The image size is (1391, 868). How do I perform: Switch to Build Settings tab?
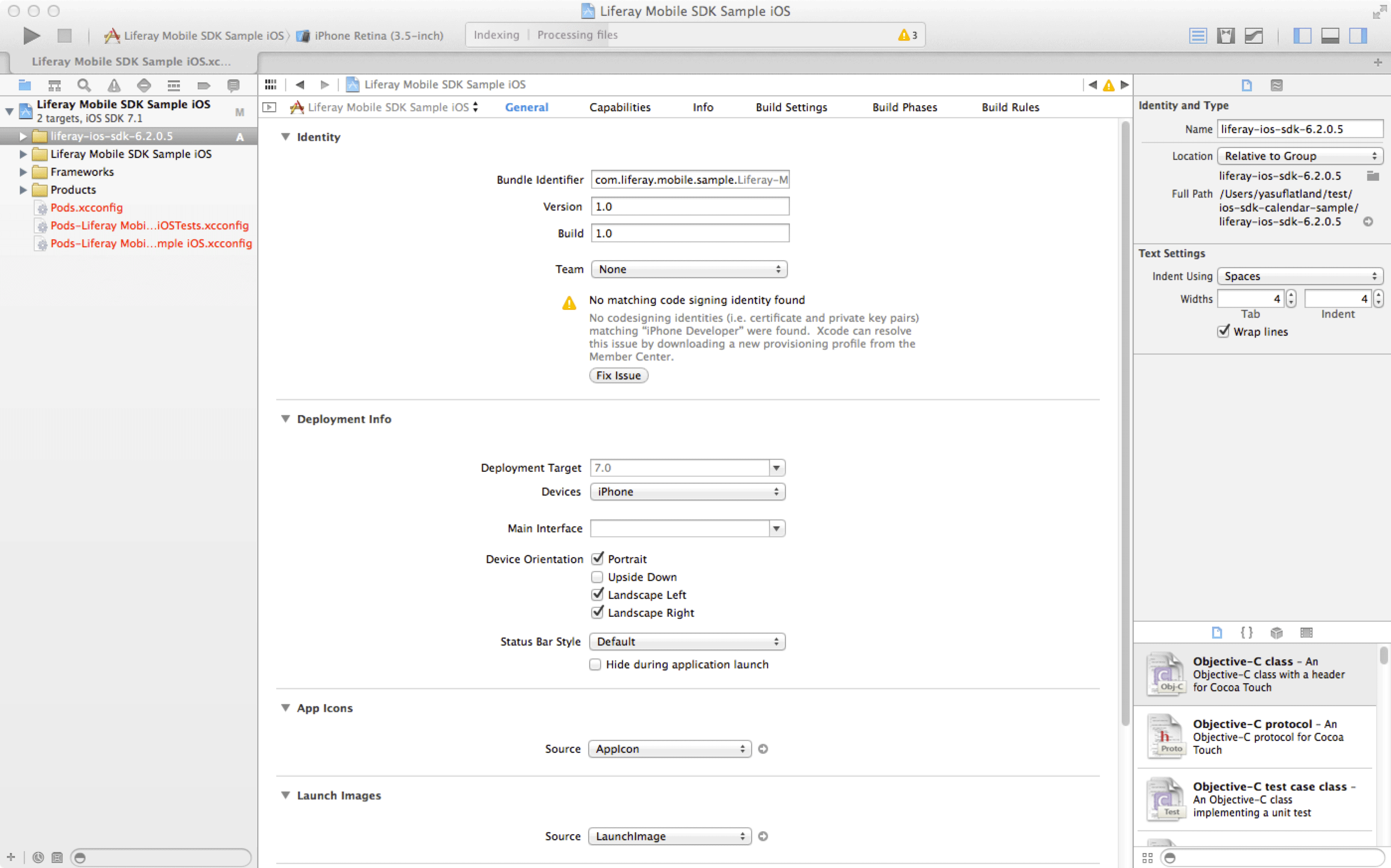(791, 107)
